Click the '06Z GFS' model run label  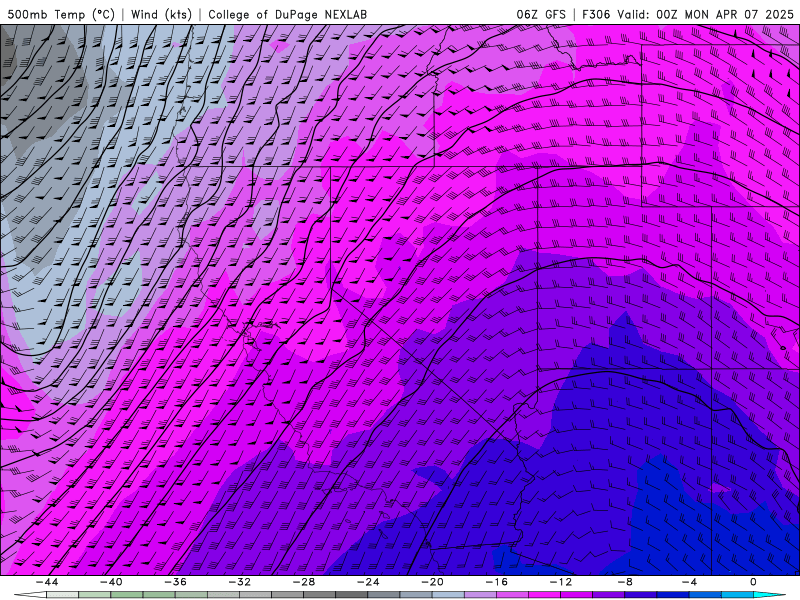pyautogui.click(x=541, y=14)
